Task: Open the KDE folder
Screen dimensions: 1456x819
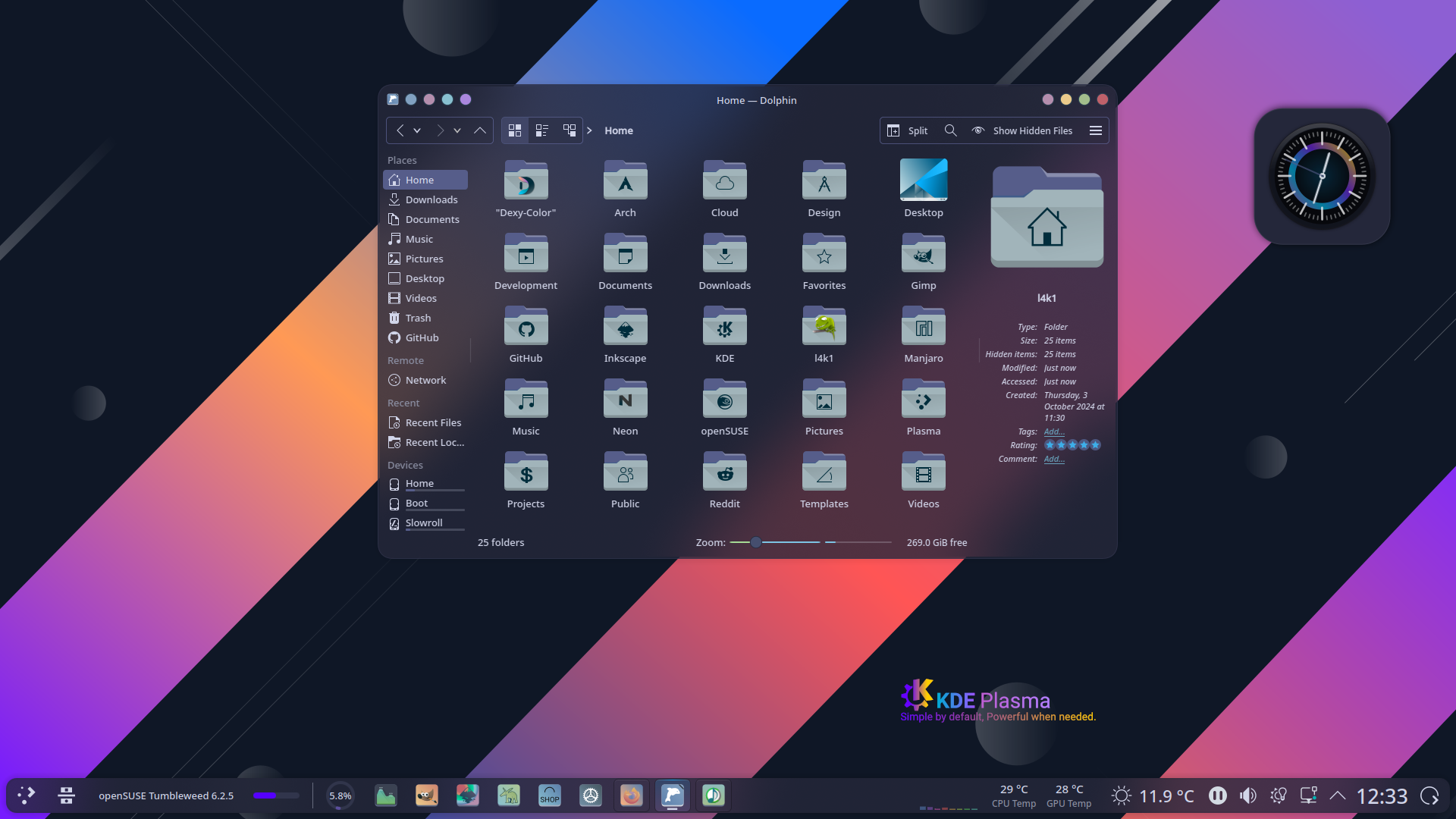Action: pyautogui.click(x=724, y=334)
